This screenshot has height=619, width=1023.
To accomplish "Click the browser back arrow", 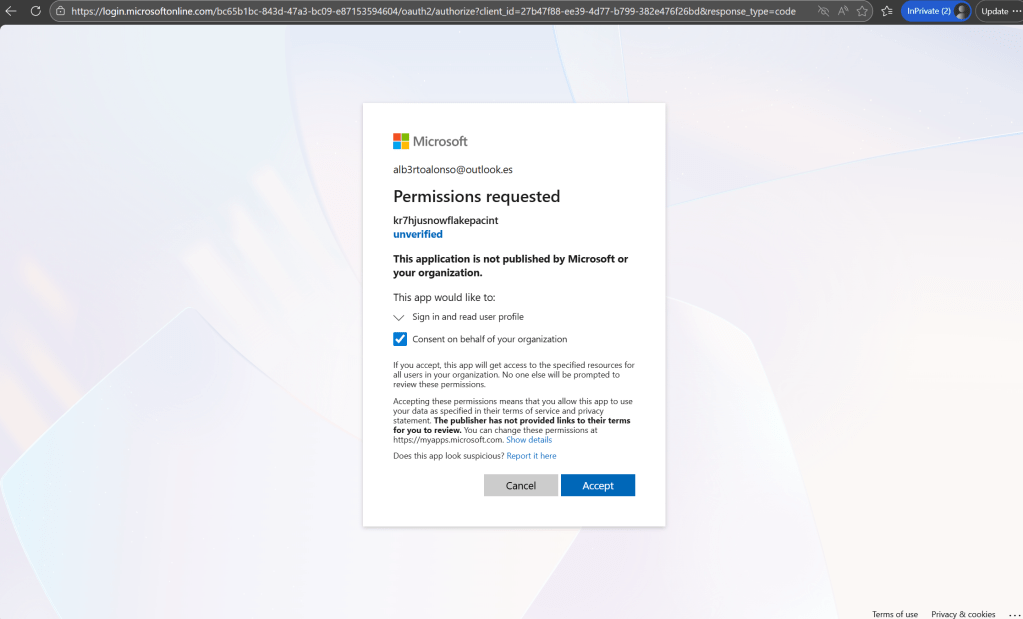I will [11, 11].
